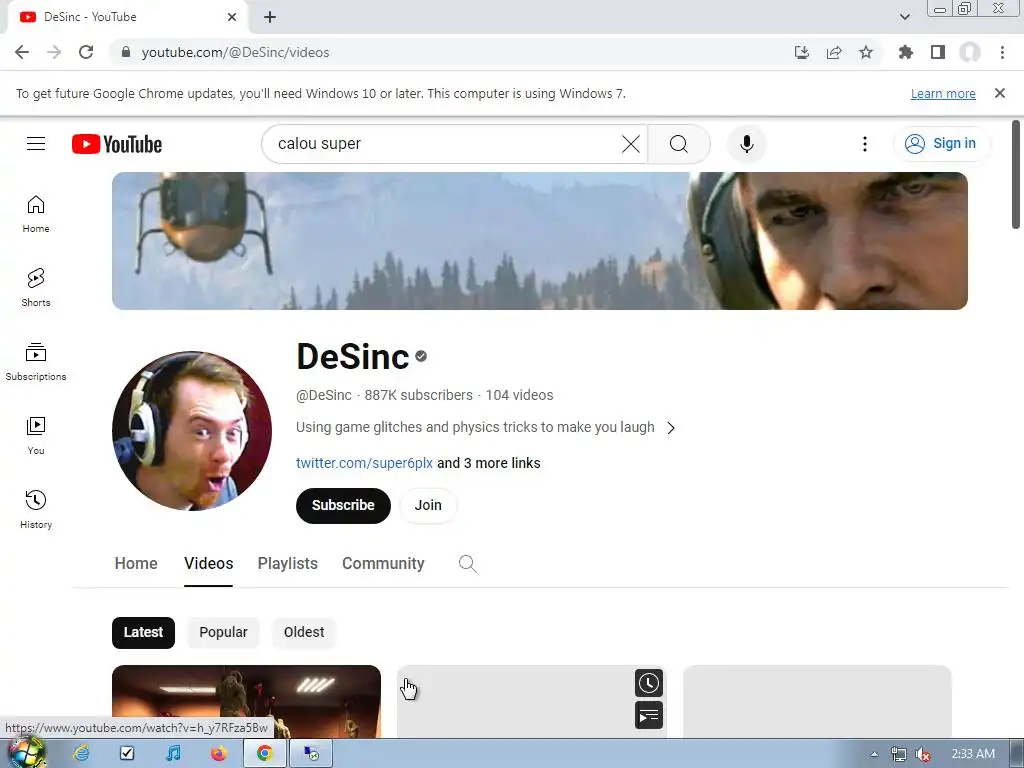
Task: Submit search with magnifier button
Action: (x=679, y=144)
